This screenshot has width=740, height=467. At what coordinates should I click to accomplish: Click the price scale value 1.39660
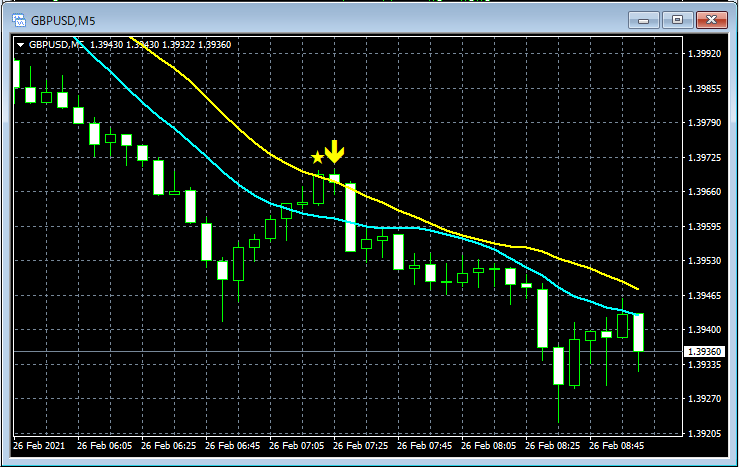[x=705, y=192]
